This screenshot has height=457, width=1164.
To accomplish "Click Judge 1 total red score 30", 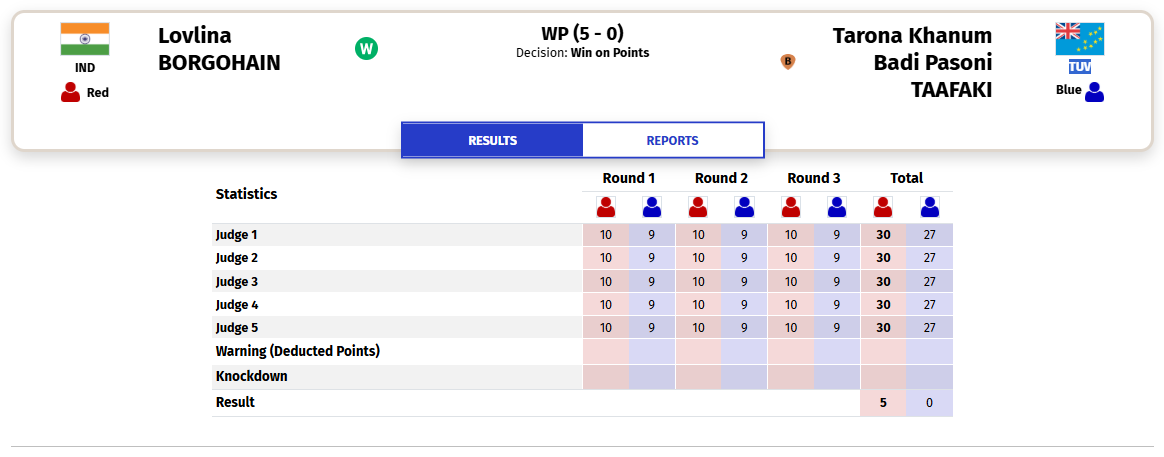I will click(883, 235).
